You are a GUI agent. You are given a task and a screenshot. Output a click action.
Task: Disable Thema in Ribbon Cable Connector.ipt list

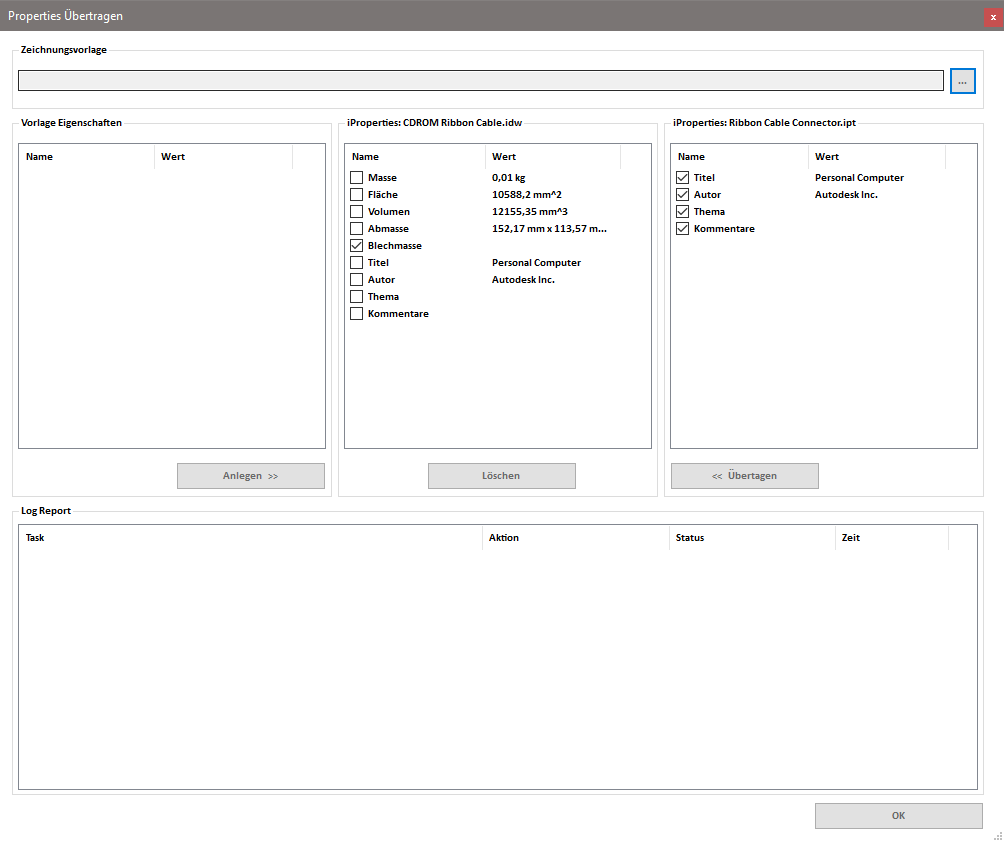click(x=683, y=212)
